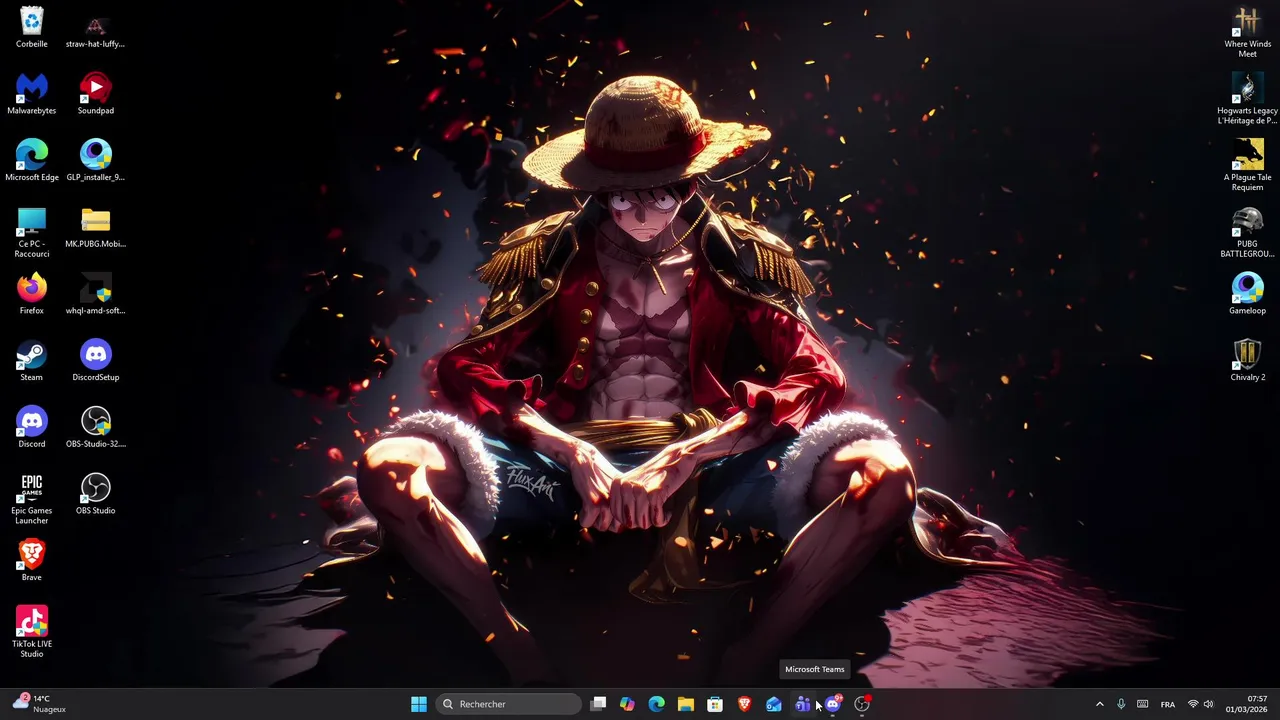Click the microphone icon in system tray
This screenshot has width=1280, height=720.
pyautogui.click(x=1121, y=704)
